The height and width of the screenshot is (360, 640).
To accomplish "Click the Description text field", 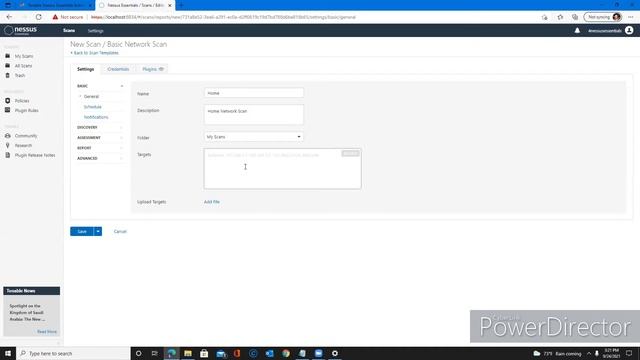I will pyautogui.click(x=253, y=114).
